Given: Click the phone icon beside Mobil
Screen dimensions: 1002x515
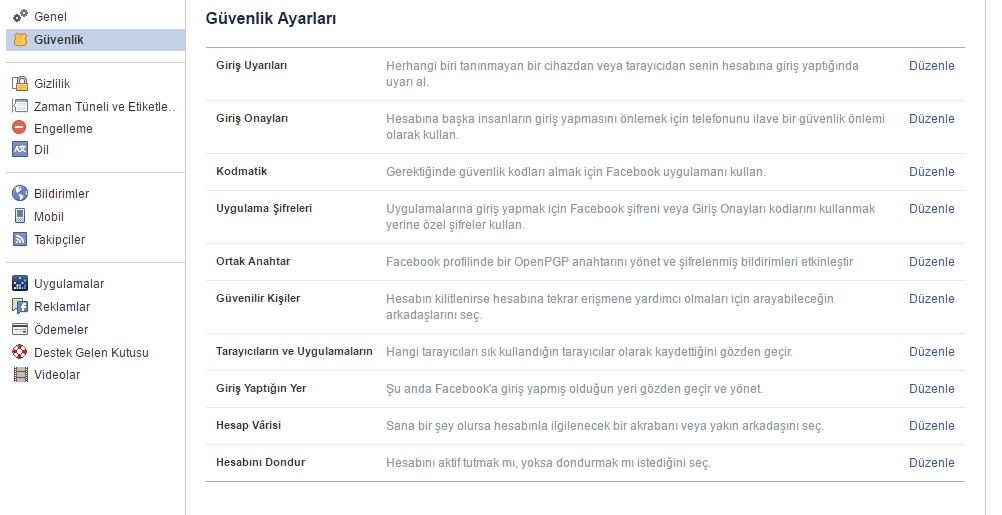Looking at the screenshot, I should pos(20,216).
